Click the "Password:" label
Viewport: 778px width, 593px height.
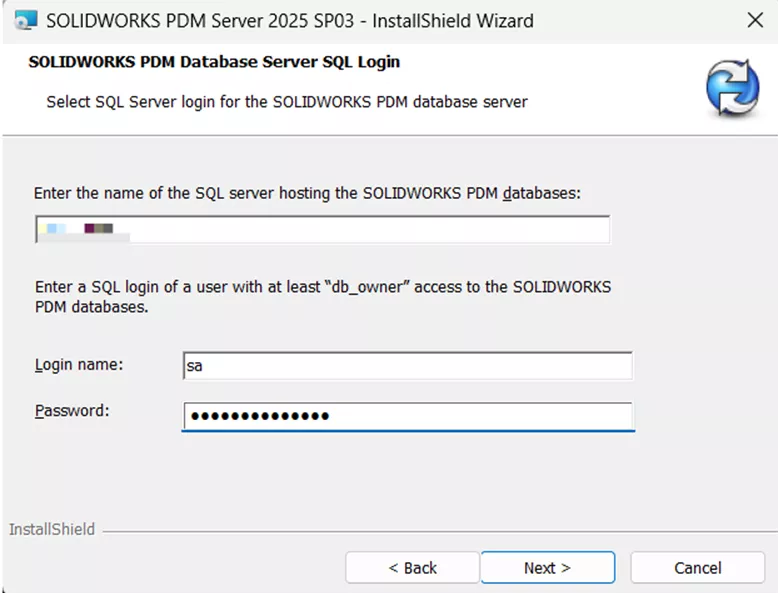(x=72, y=411)
